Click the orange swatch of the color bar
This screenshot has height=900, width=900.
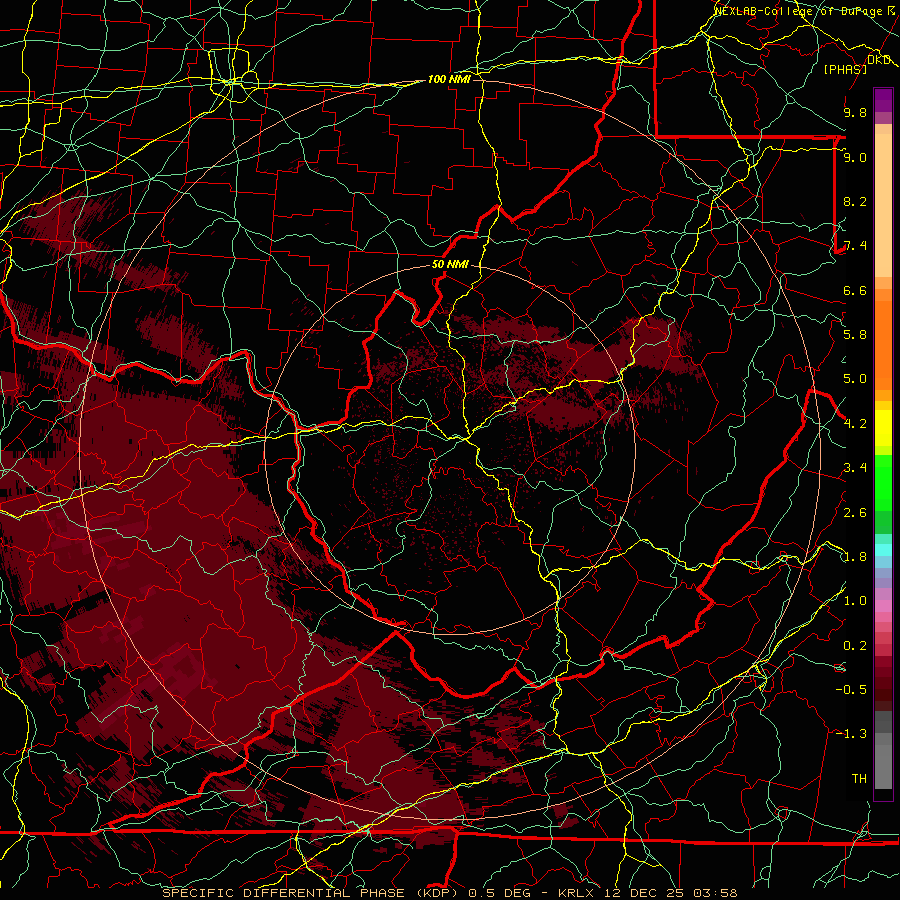(883, 344)
